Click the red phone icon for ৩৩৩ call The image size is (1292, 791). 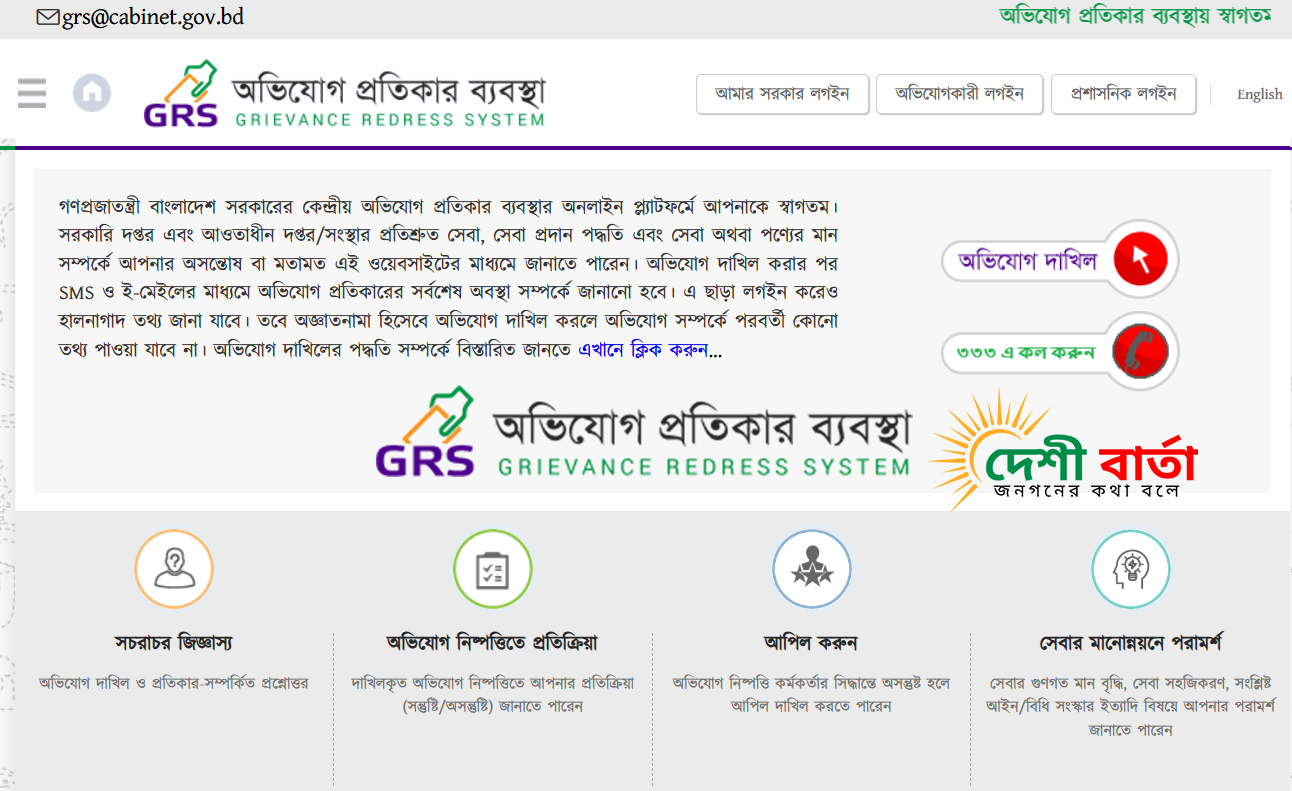tap(1140, 352)
